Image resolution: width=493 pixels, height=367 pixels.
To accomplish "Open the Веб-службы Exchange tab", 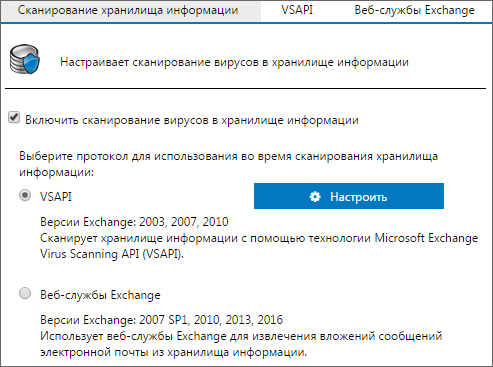I will (x=414, y=10).
